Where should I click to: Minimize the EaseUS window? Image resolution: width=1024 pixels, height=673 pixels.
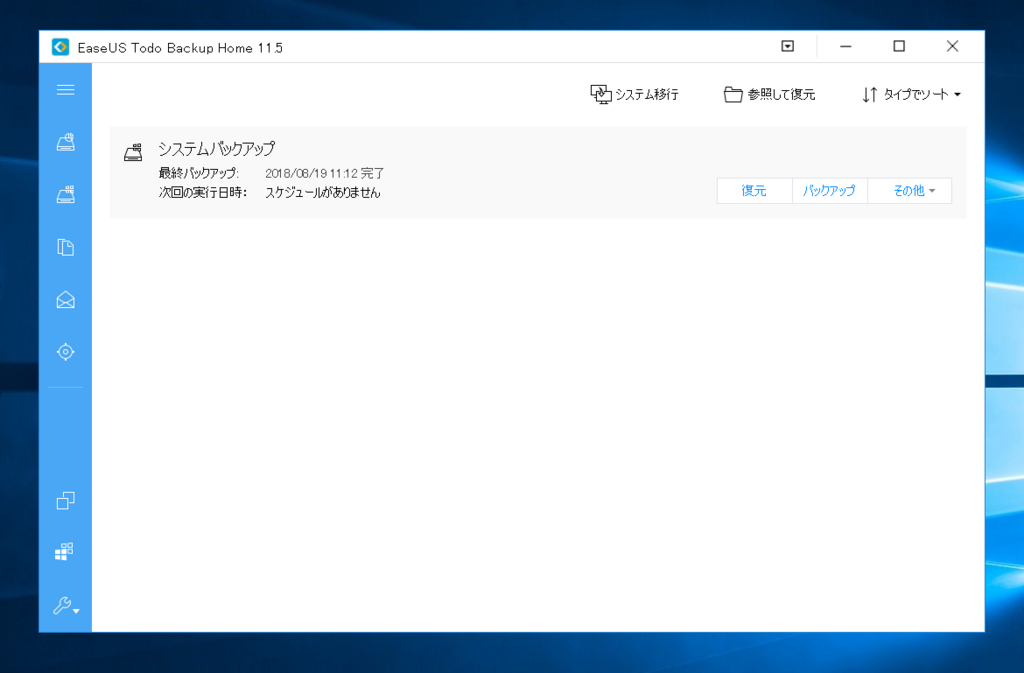(x=846, y=46)
